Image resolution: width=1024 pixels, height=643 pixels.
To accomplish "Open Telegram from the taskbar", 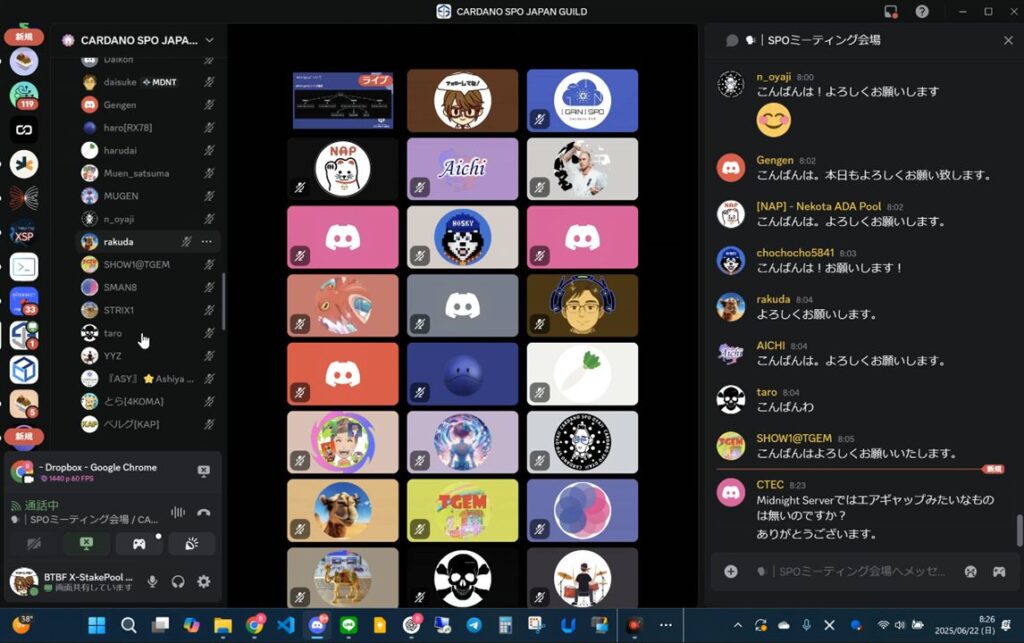I will 474,625.
